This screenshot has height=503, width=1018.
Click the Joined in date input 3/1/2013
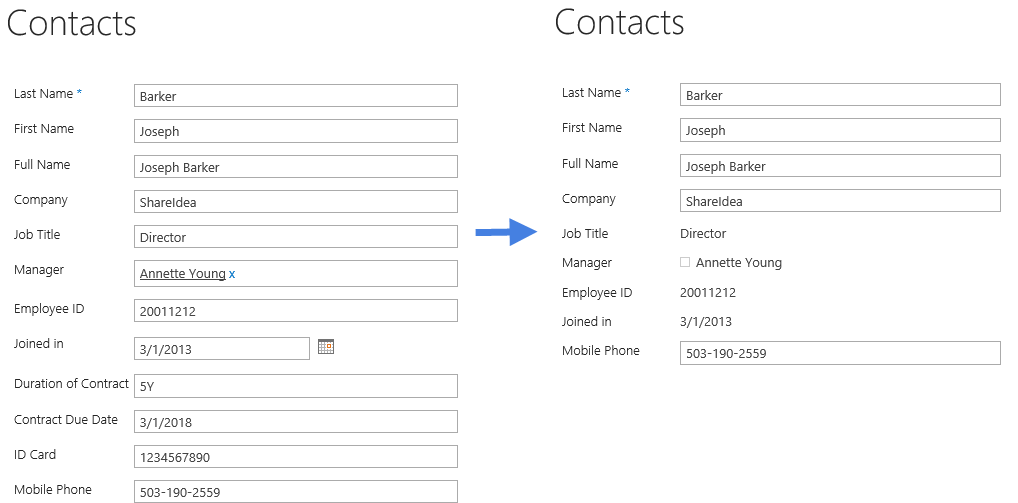[x=221, y=349]
